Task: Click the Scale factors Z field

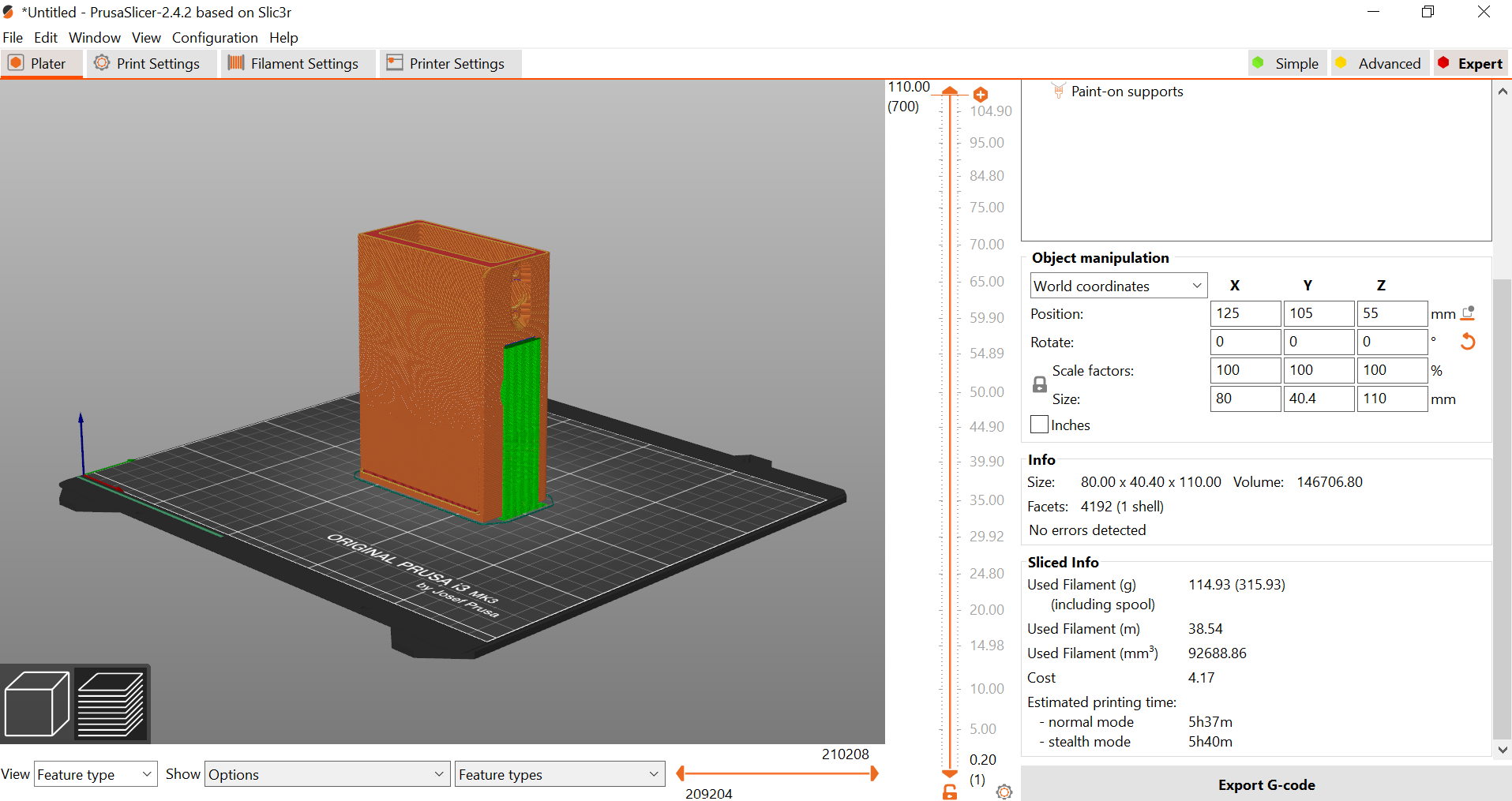Action: [1392, 370]
